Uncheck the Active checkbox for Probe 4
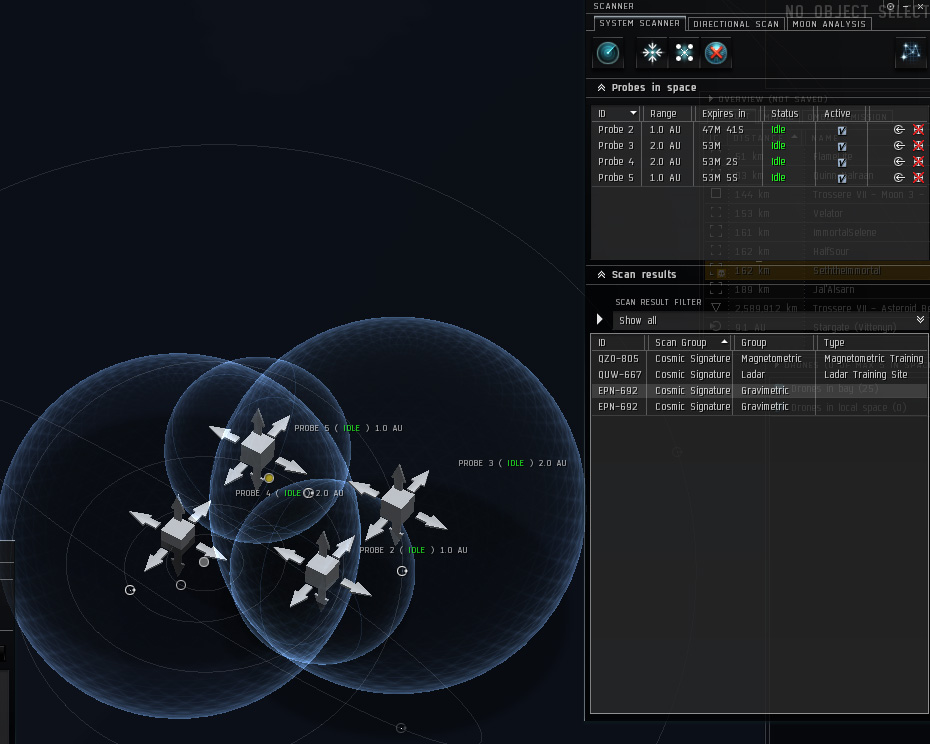 842,163
